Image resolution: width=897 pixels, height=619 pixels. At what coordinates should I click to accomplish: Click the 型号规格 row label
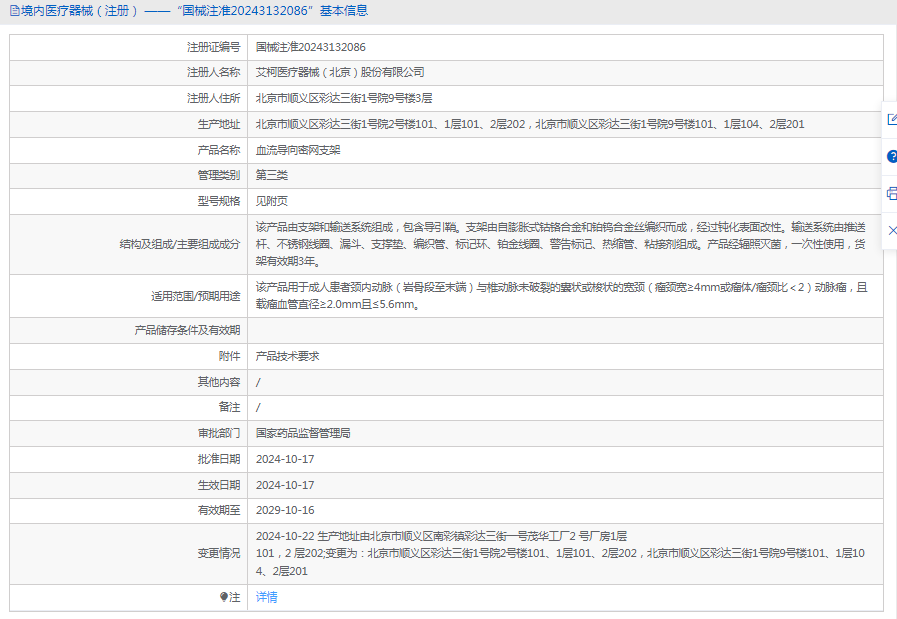(x=219, y=201)
